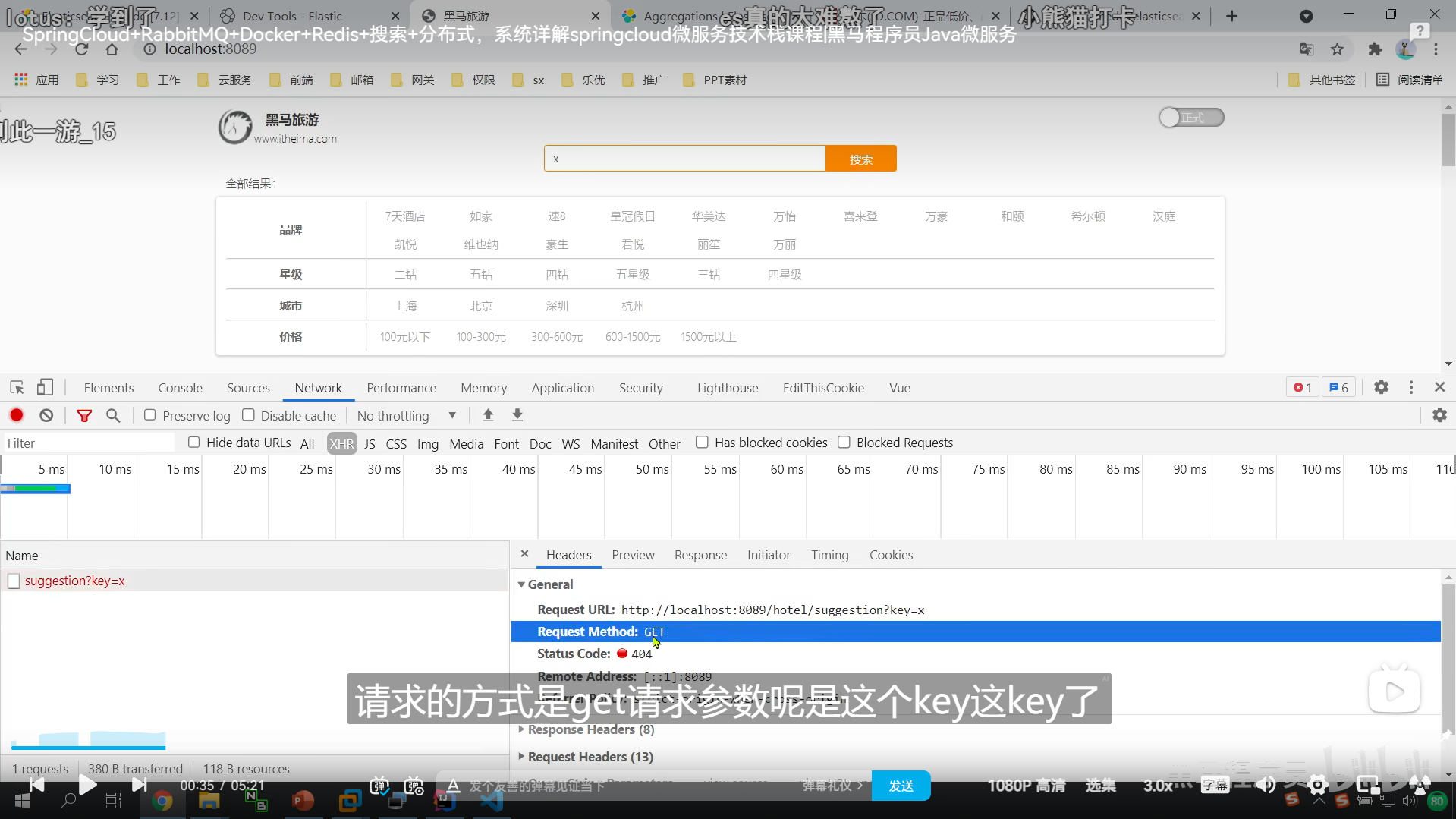Open the 学习 bookmark folder
The height and width of the screenshot is (819, 1456).
click(x=97, y=80)
